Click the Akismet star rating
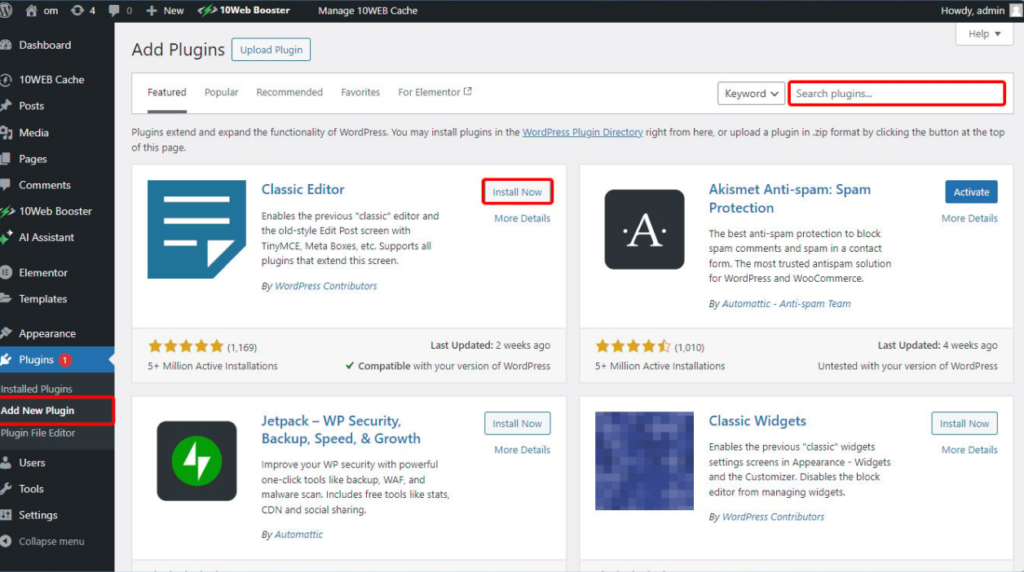This screenshot has width=1024, height=572. [633, 346]
